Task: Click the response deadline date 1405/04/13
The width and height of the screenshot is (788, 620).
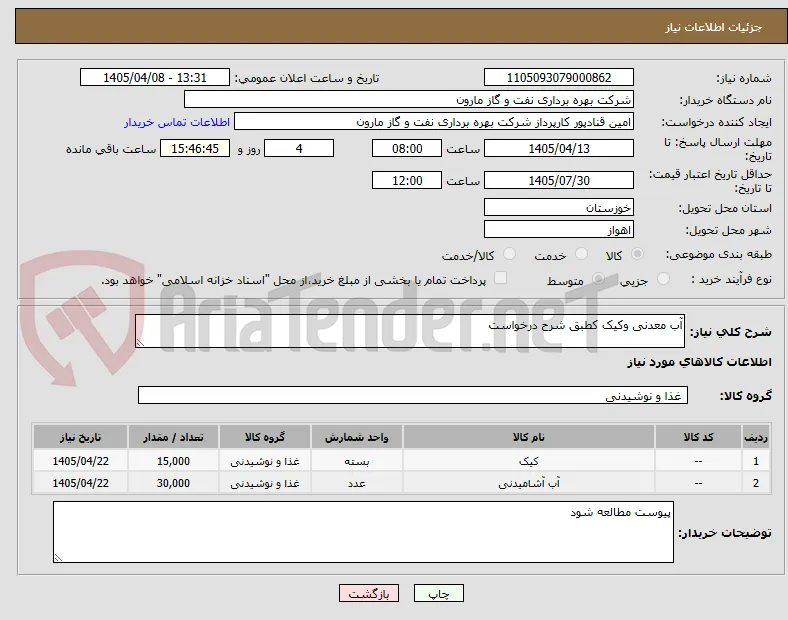Action: tap(558, 148)
